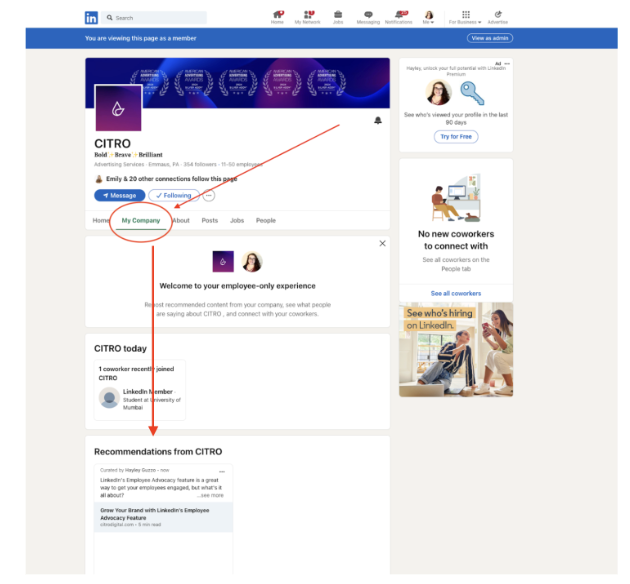630x584 pixels.
Task: Click the CITRO company name heading
Action: point(112,143)
